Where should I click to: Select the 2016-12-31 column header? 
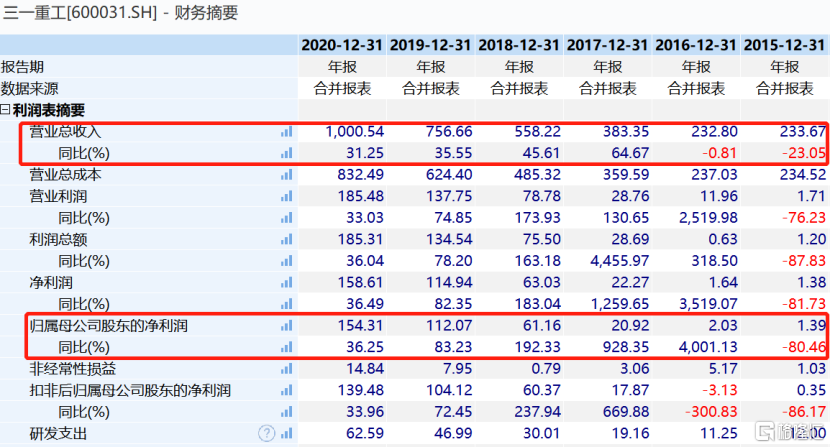pyautogui.click(x=696, y=46)
